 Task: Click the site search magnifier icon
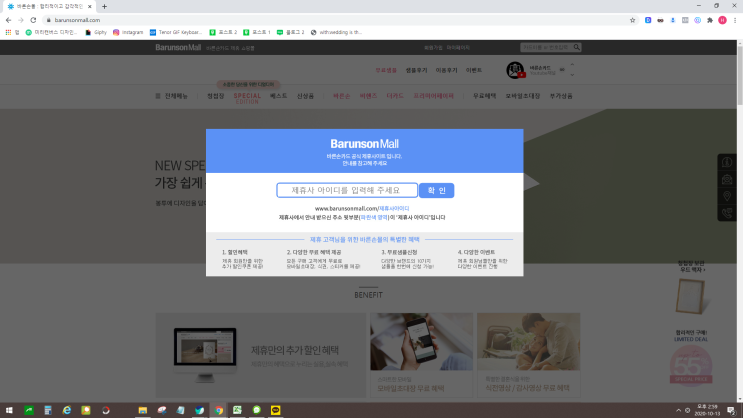click(577, 47)
